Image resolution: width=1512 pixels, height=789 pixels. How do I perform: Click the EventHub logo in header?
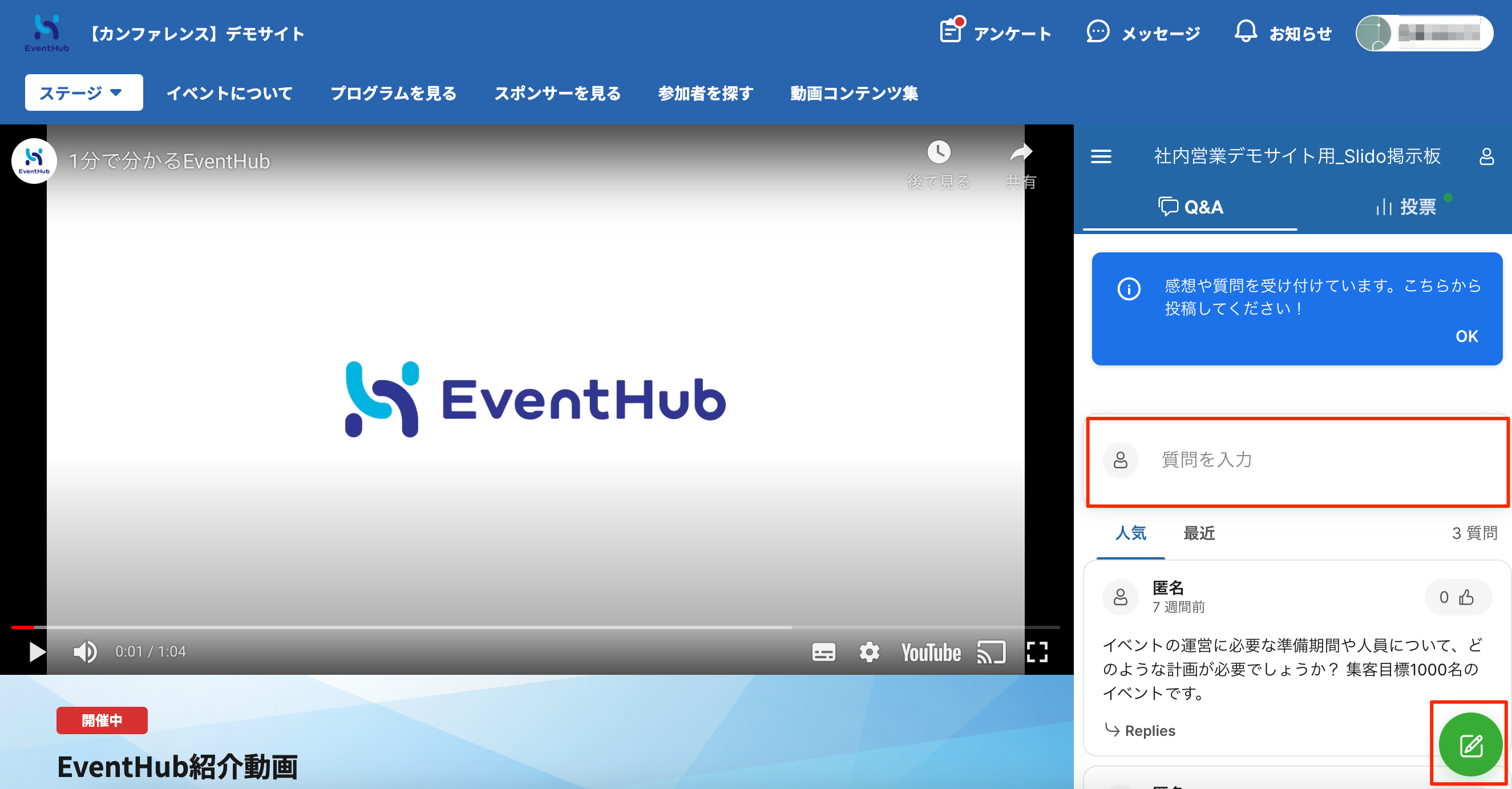tap(46, 33)
